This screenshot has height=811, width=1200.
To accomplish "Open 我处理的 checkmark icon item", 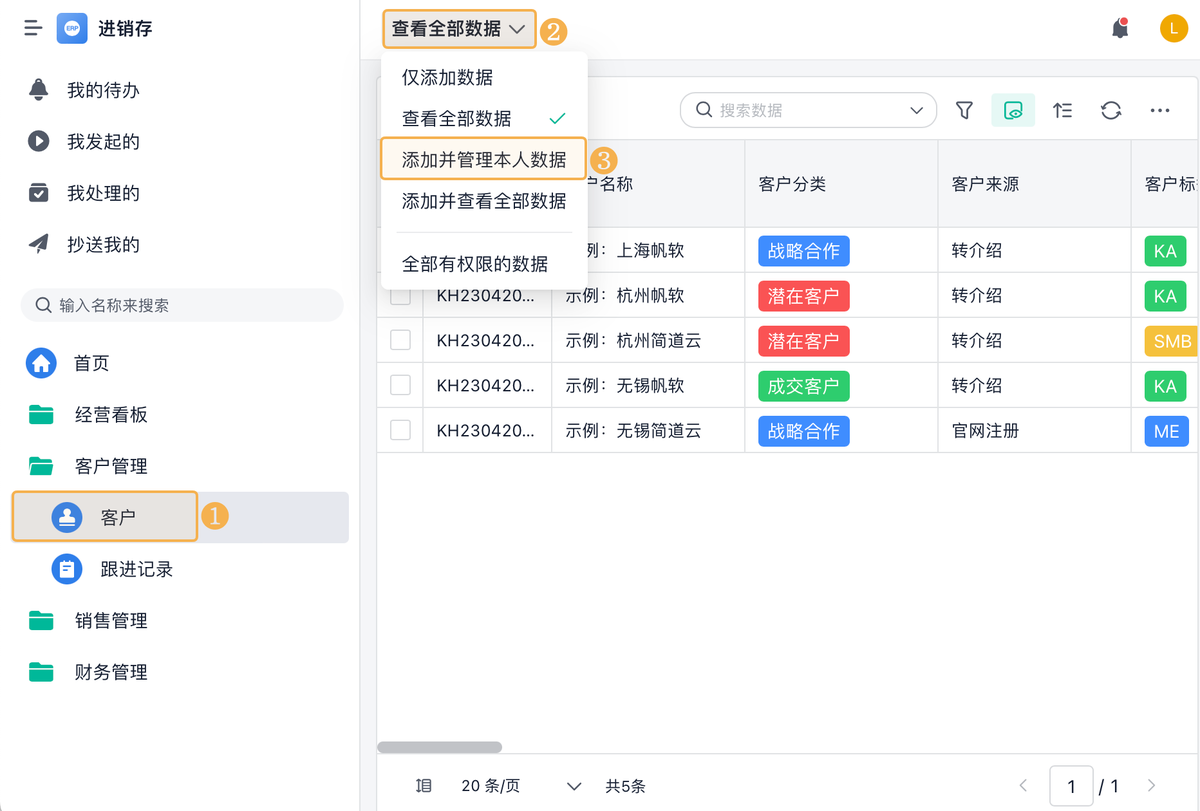I will click(x=39, y=193).
